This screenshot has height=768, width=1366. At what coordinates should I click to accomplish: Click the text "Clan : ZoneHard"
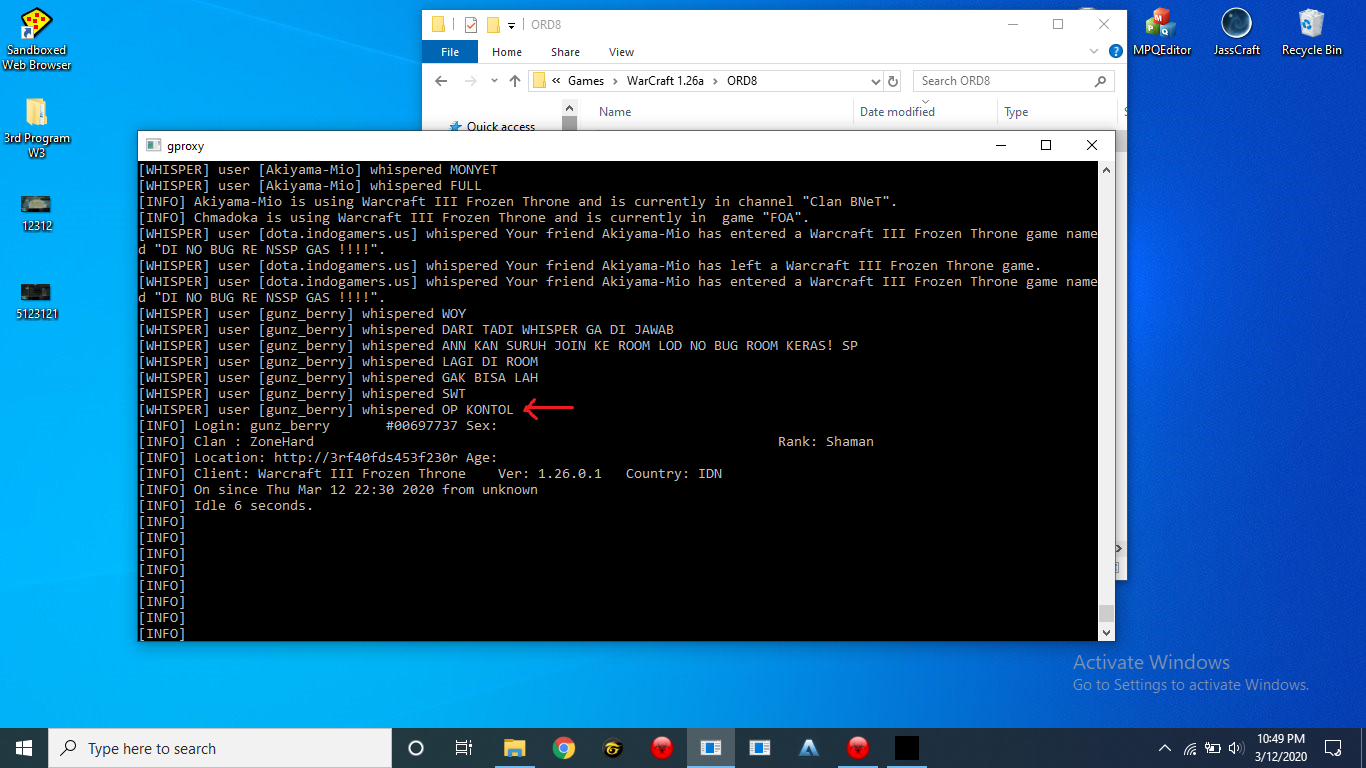point(254,442)
